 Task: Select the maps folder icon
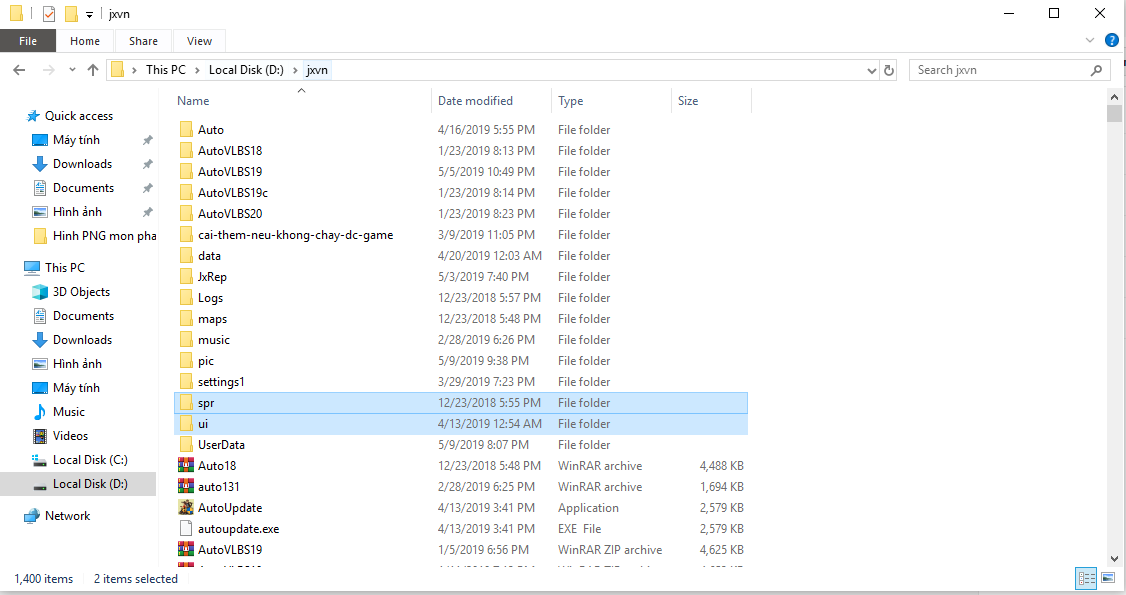tap(186, 319)
